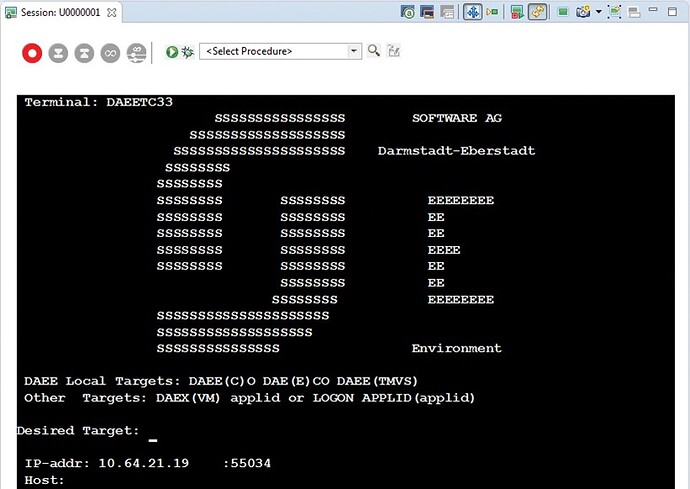The image size is (690, 489).
Task: Minimize the session view panel
Action: [653, 9]
